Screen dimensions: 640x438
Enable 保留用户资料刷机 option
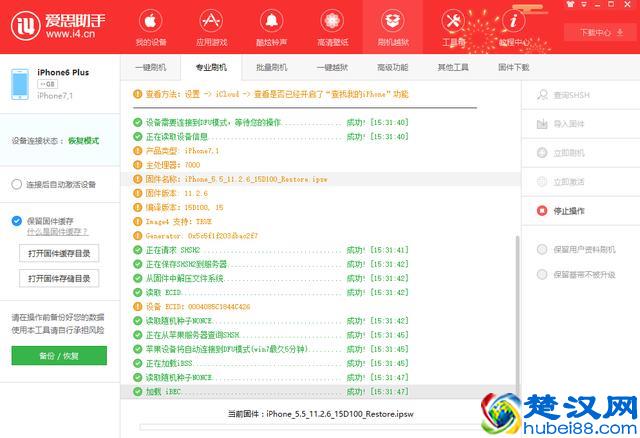pyautogui.click(x=576, y=249)
